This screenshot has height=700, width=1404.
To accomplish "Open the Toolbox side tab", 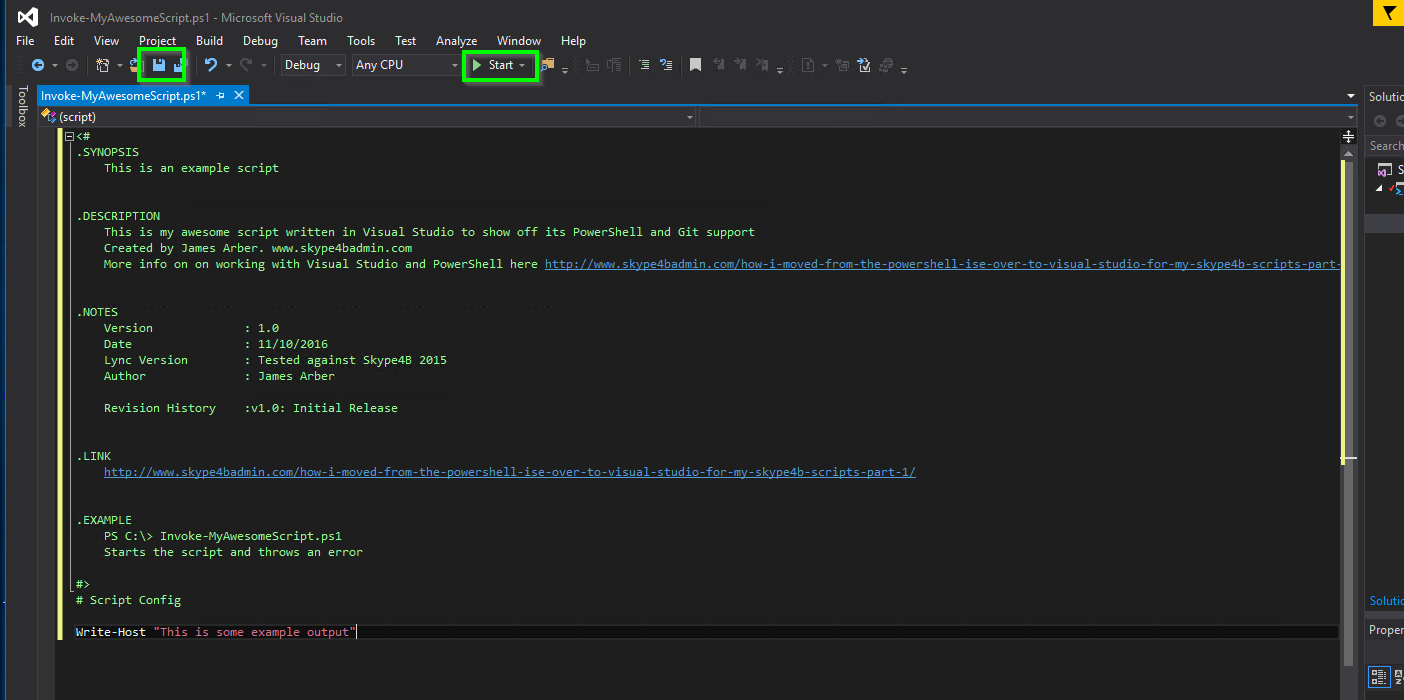I will [21, 106].
